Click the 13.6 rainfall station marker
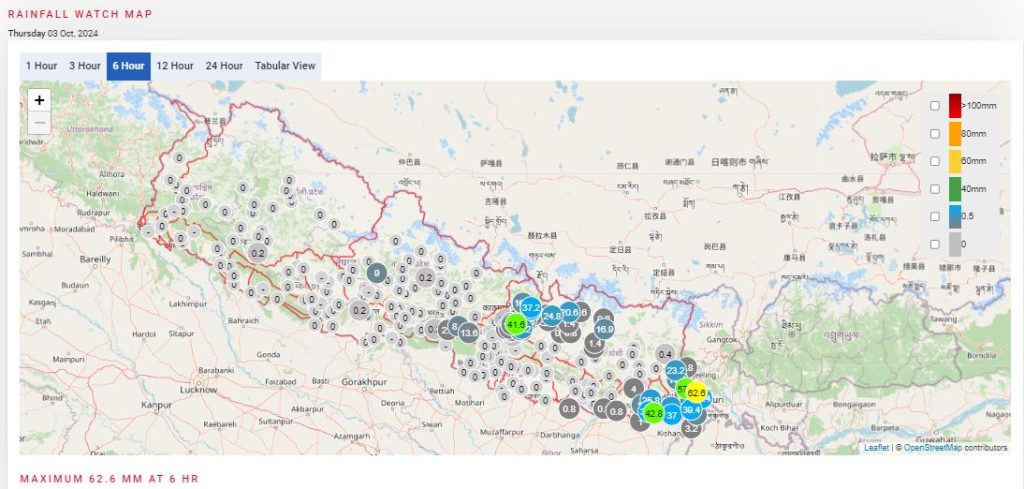Image resolution: width=1024 pixels, height=489 pixels. pos(468,332)
